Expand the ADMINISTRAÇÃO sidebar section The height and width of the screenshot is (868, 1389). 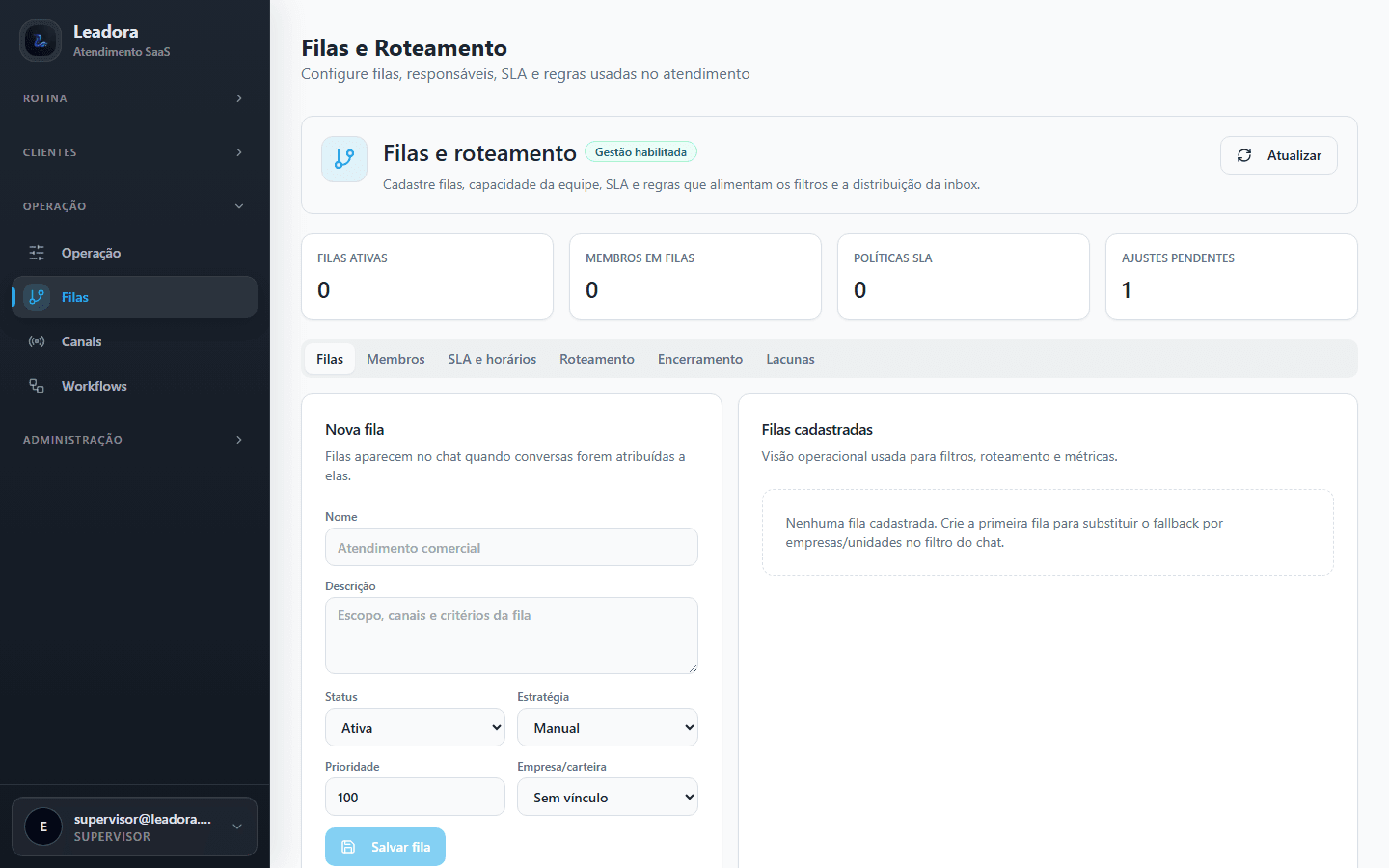tap(134, 440)
